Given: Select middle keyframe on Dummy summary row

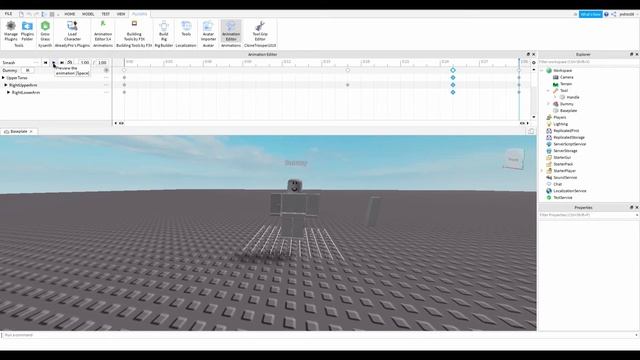Looking at the screenshot, I should pyautogui.click(x=348, y=70).
